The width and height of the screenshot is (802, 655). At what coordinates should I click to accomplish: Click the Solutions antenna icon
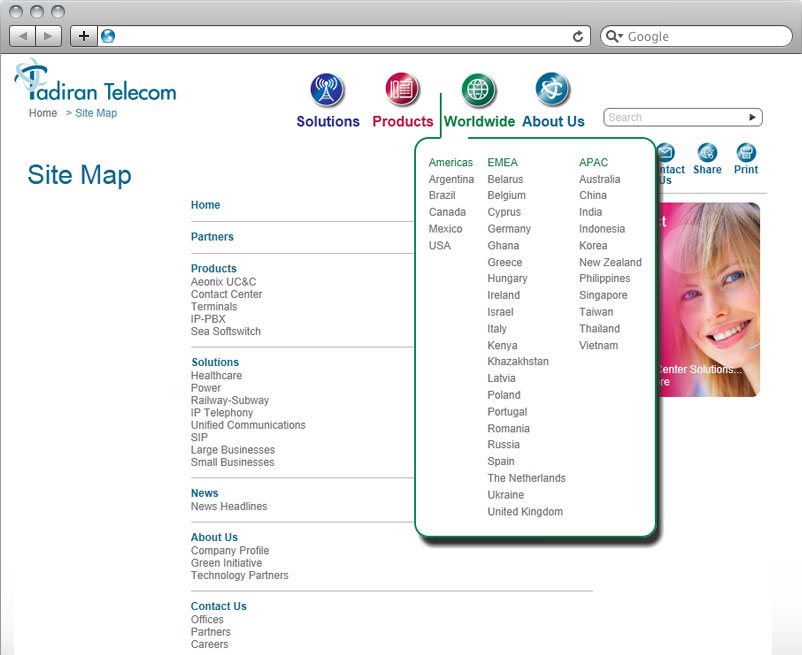327,91
